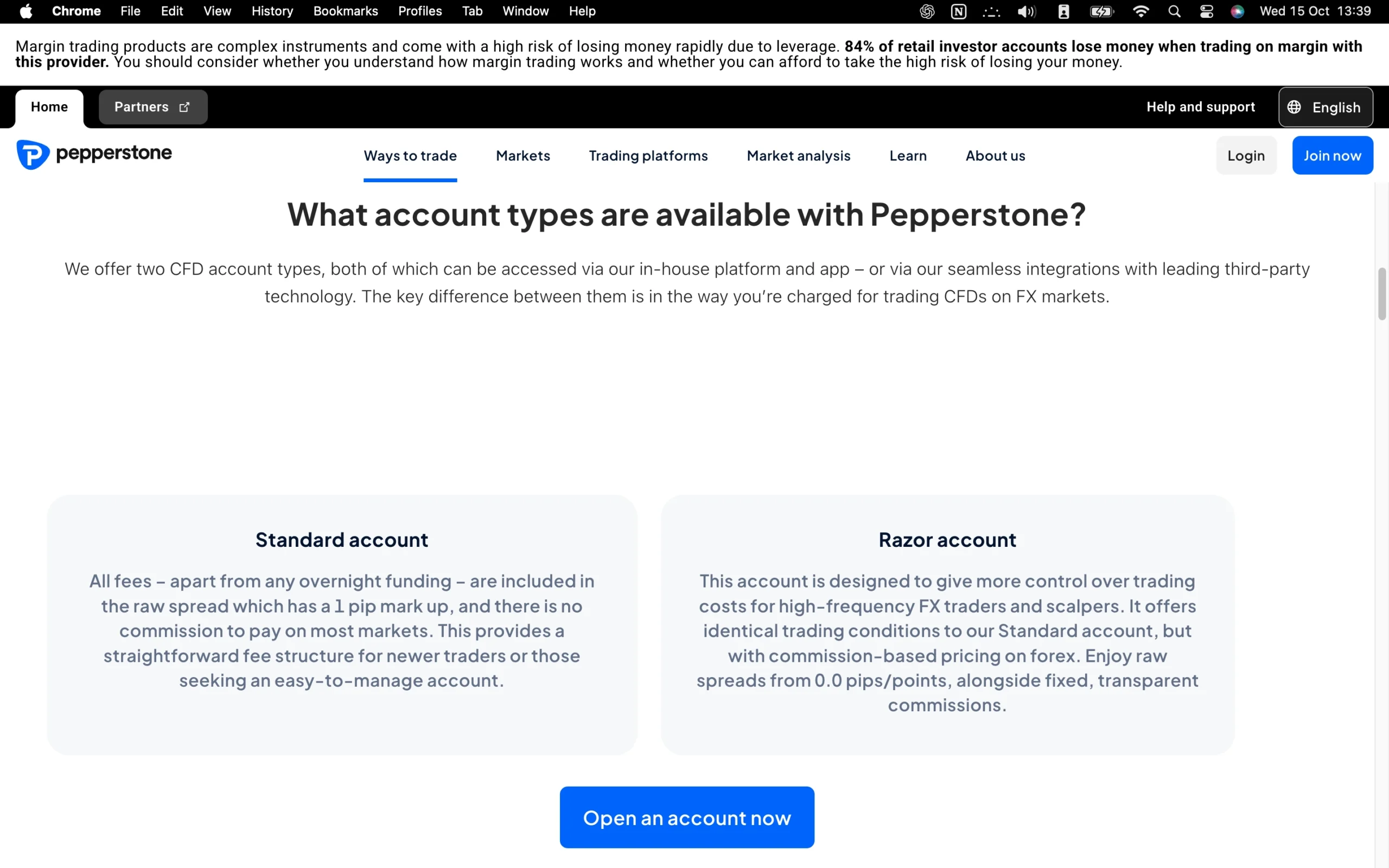Open Spotlight search magnifier icon
This screenshot has width=1389, height=868.
point(1174,11)
